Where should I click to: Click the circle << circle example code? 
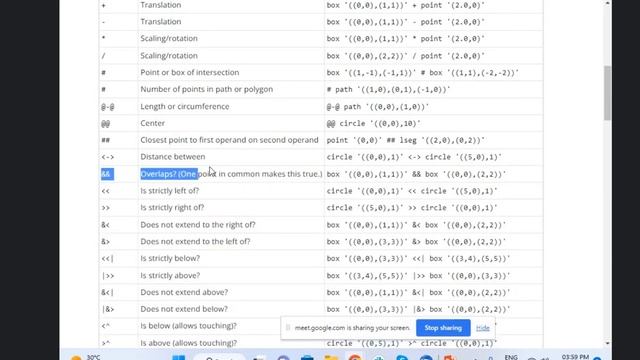412,191
